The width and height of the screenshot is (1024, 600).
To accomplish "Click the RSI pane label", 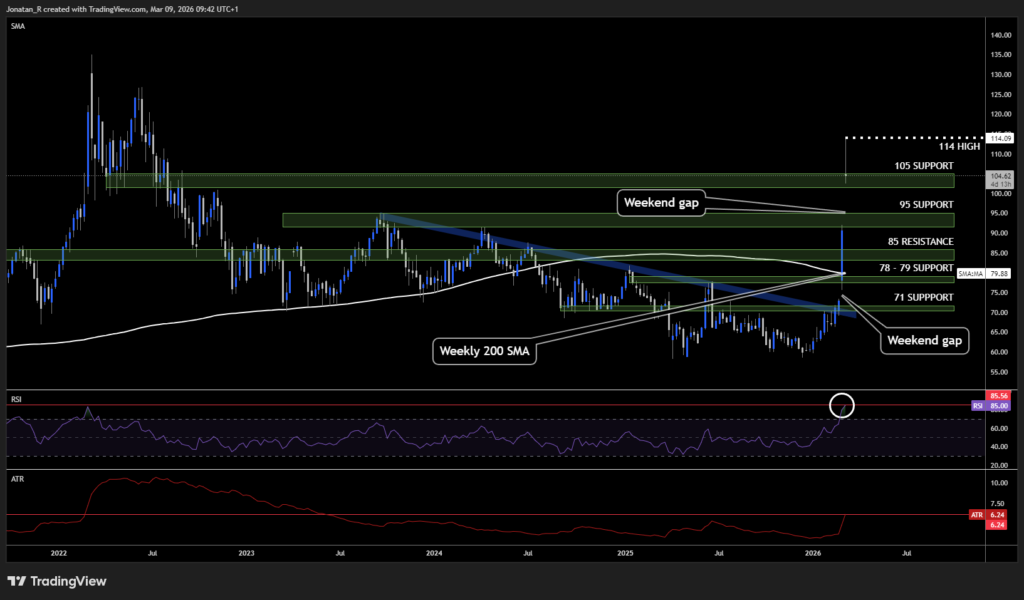I will 16,398.
